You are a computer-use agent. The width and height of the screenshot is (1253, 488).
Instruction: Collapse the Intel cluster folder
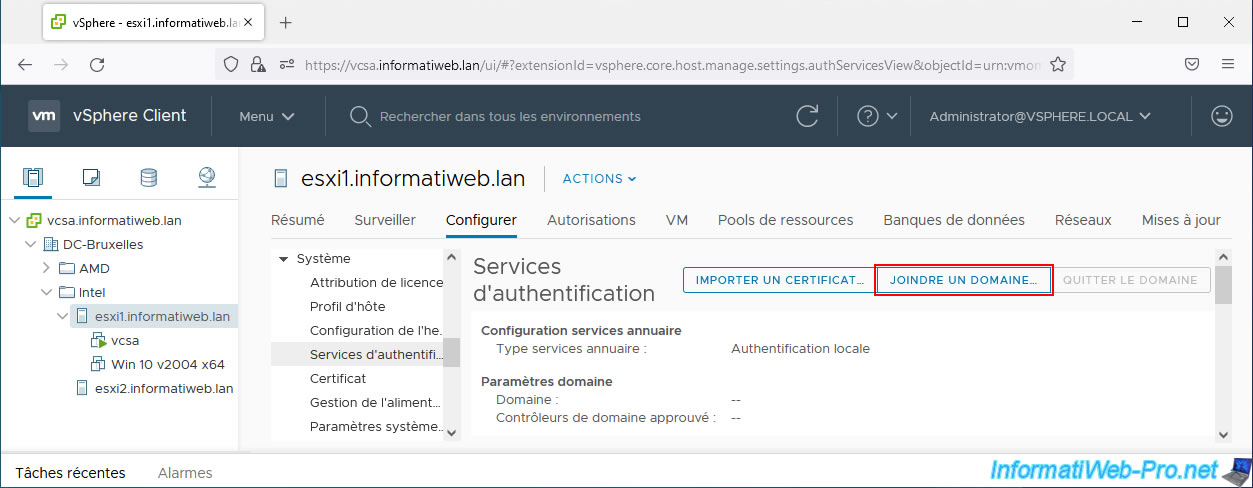(x=46, y=292)
